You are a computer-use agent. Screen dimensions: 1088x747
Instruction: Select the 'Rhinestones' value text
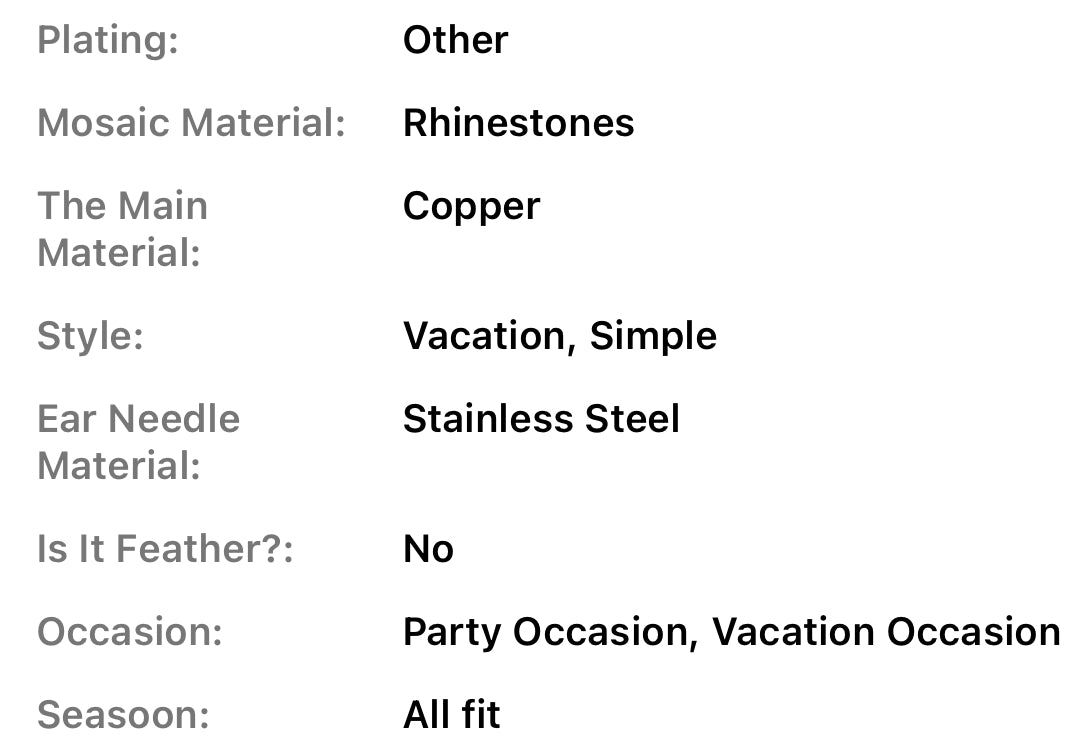(518, 124)
